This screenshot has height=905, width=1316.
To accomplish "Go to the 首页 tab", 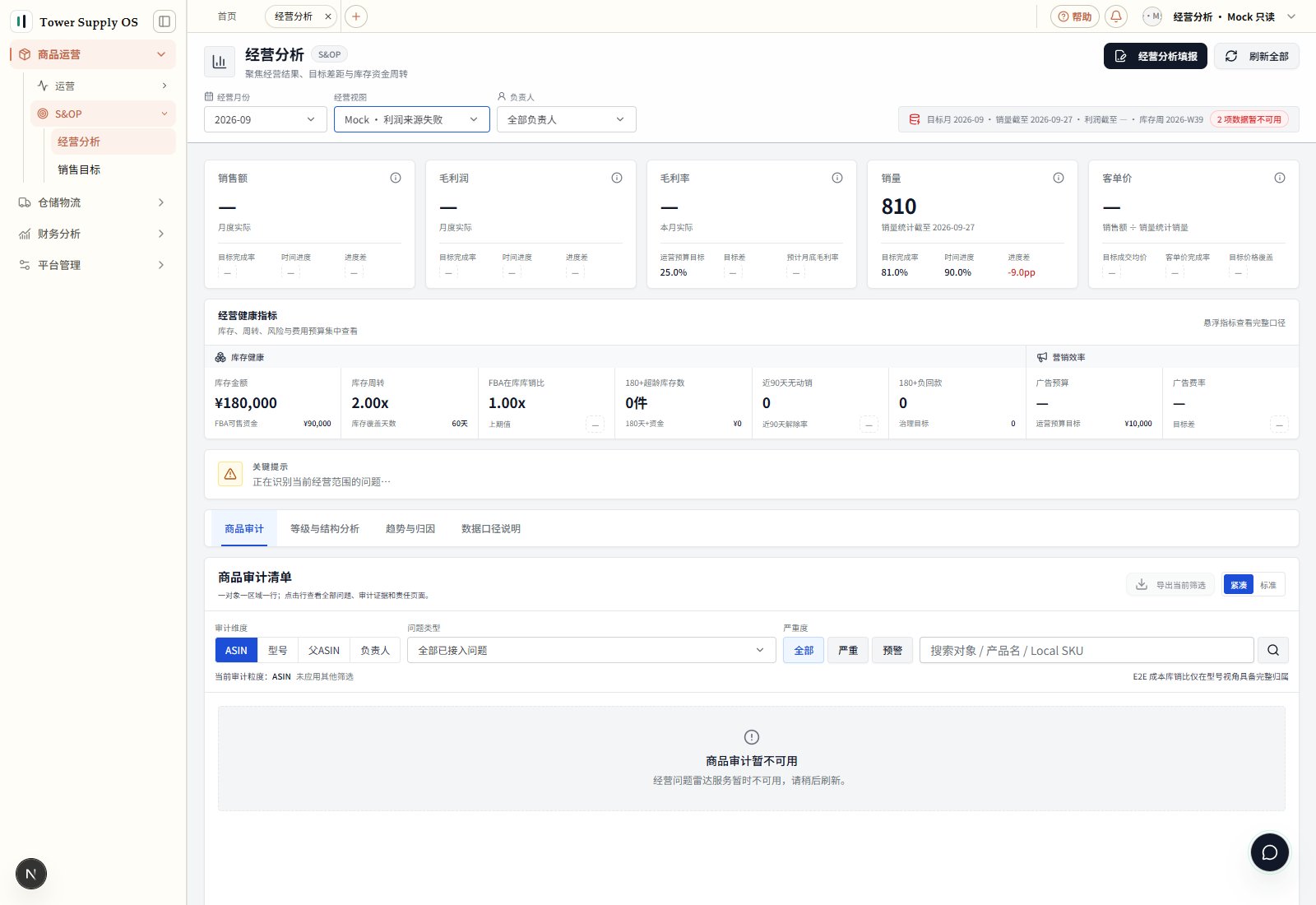I will [x=227, y=16].
